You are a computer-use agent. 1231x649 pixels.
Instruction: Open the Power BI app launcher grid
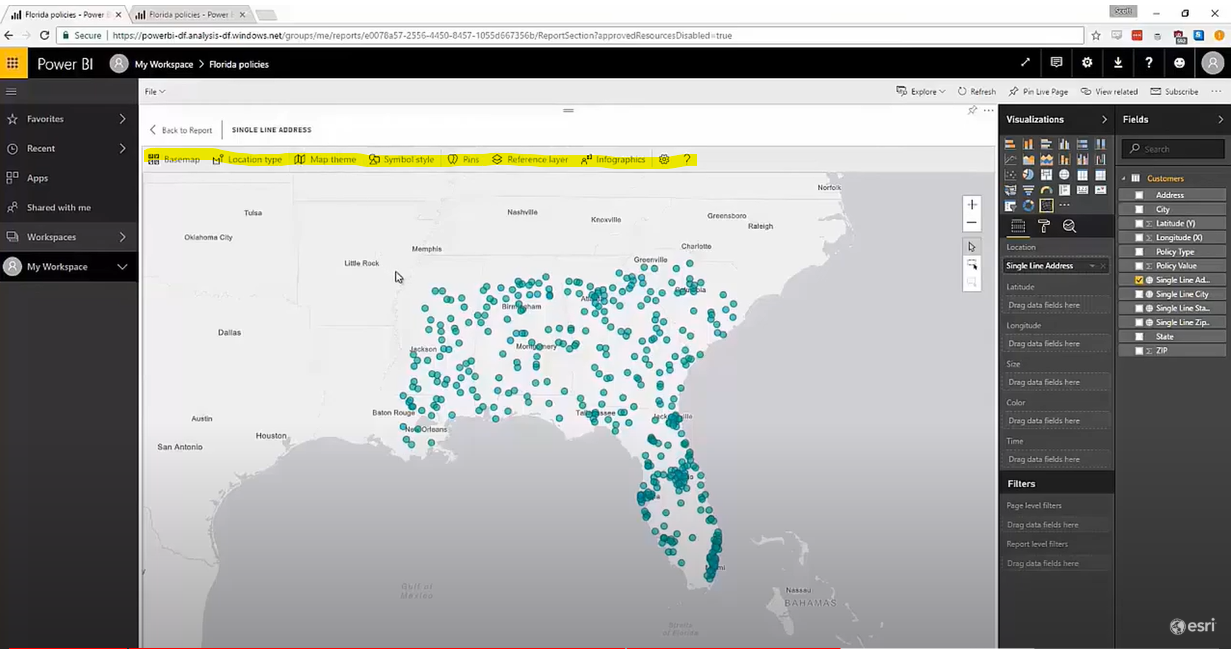[13, 63]
